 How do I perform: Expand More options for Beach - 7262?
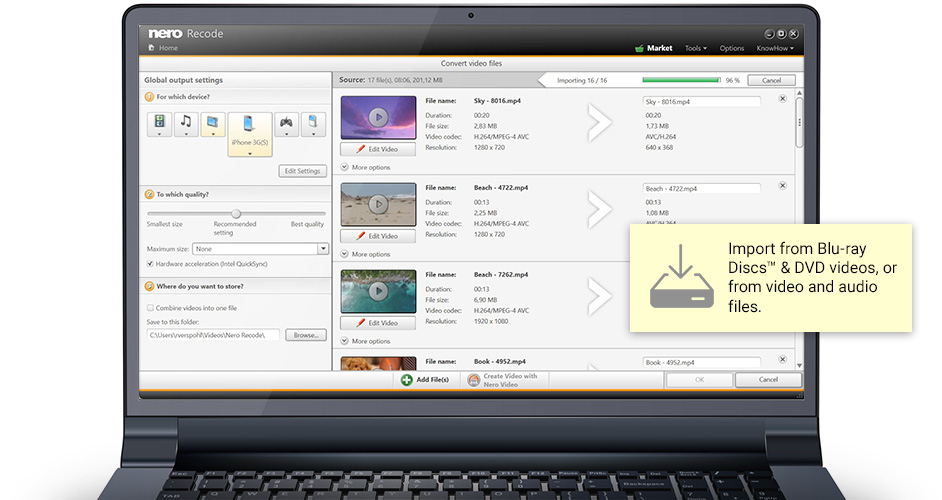(x=366, y=341)
